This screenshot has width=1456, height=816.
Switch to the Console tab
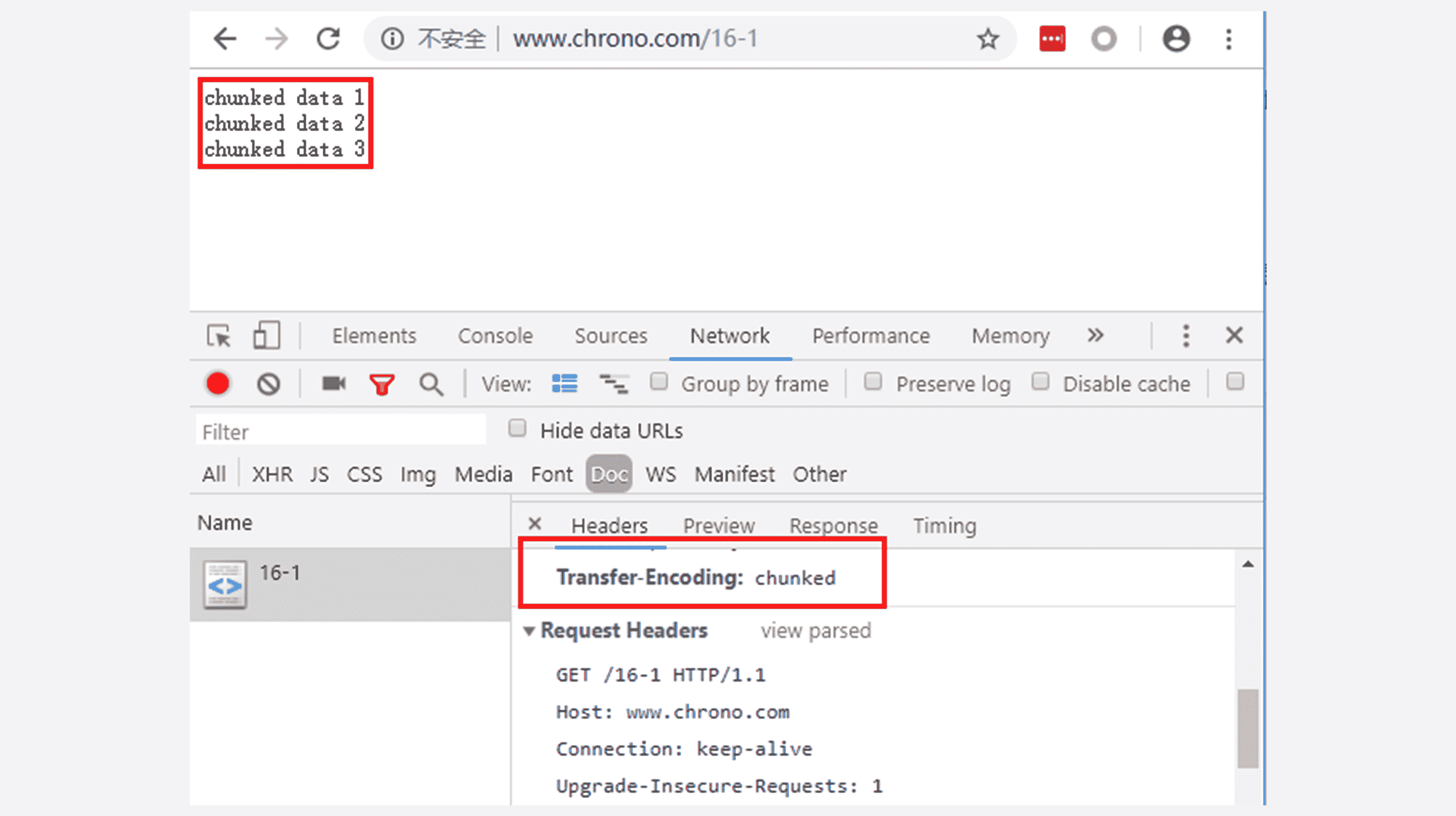pos(495,336)
